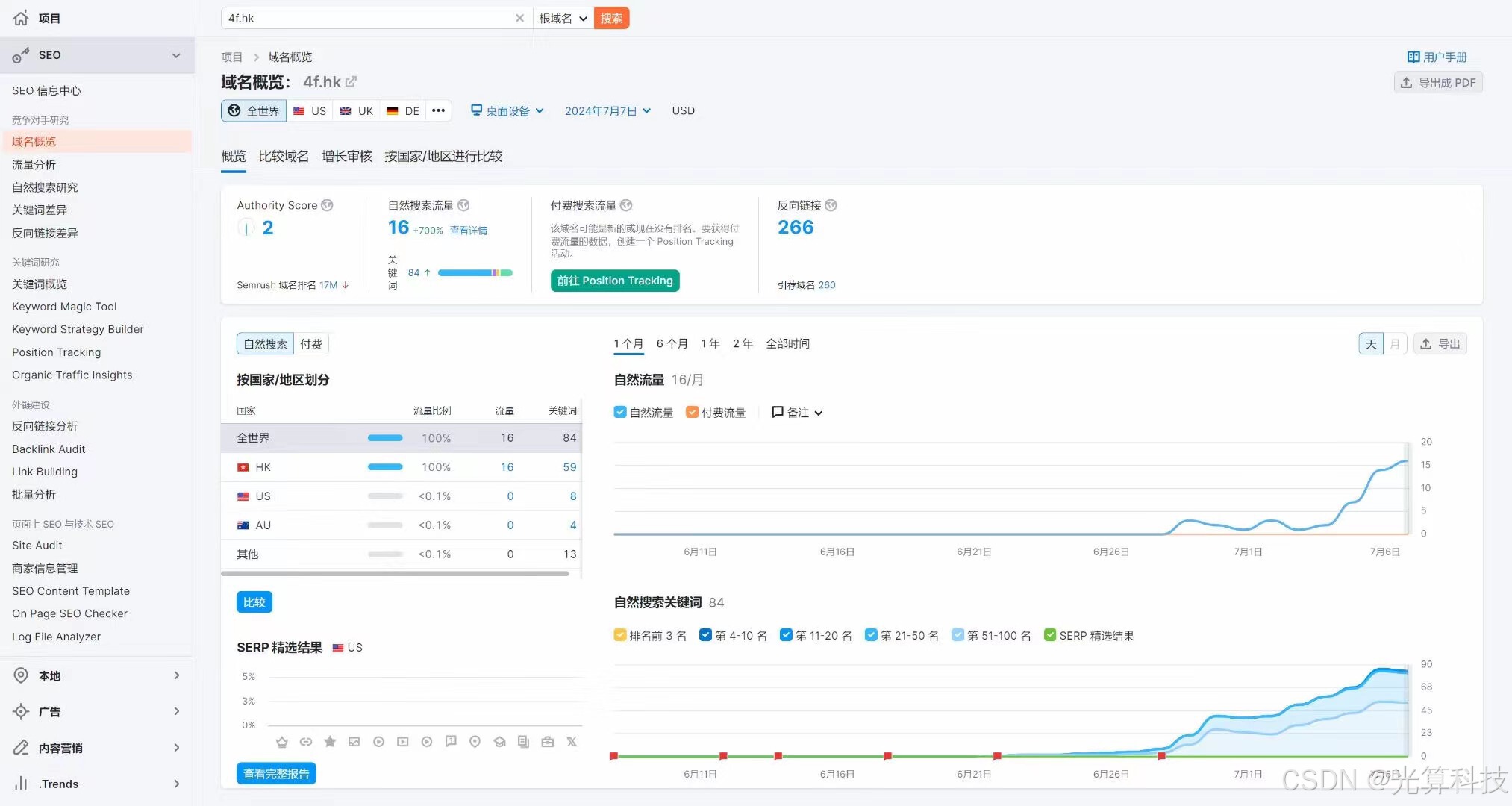Collapse the SEO sidebar section
Viewport: 1512px width, 806px height.
point(176,55)
